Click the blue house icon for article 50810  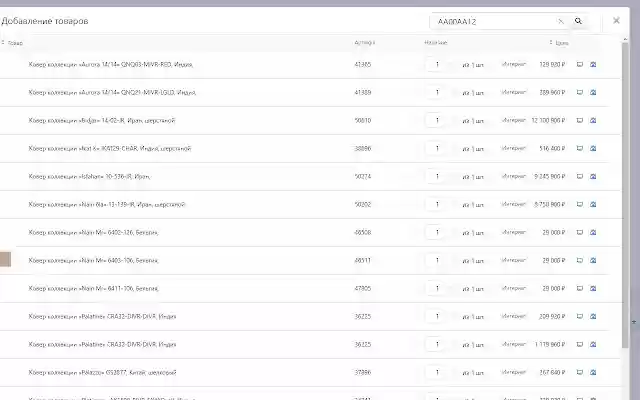point(593,120)
